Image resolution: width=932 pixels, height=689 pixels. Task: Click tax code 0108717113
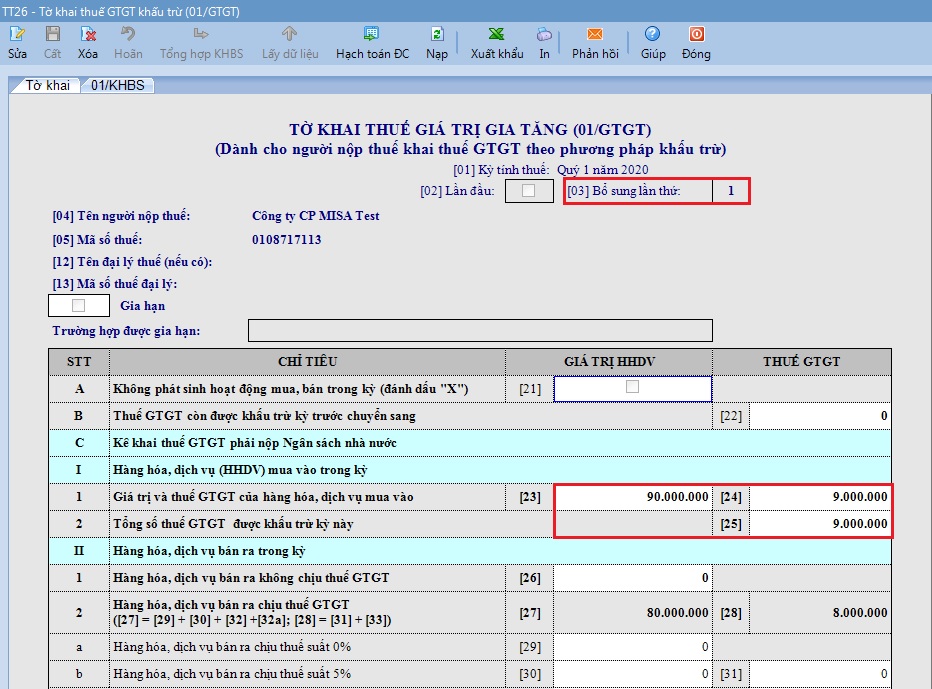point(286,240)
